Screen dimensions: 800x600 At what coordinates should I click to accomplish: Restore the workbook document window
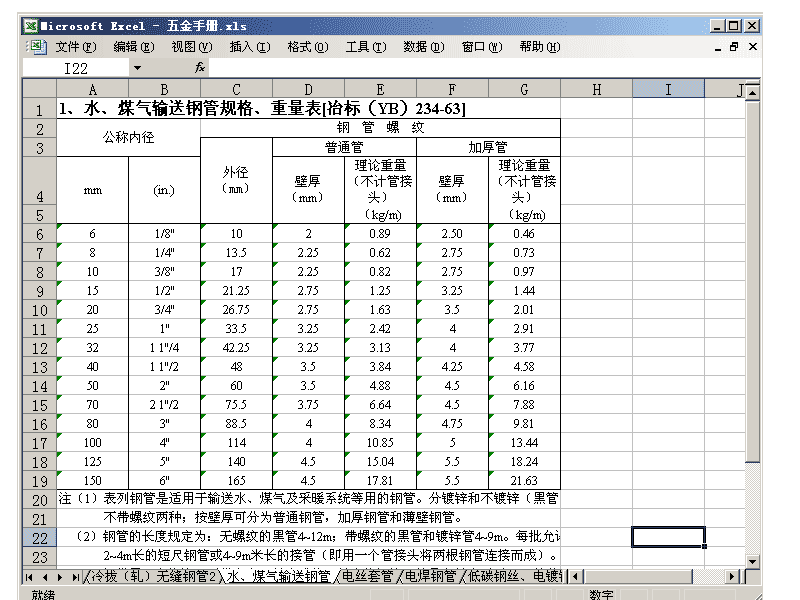pos(734,47)
